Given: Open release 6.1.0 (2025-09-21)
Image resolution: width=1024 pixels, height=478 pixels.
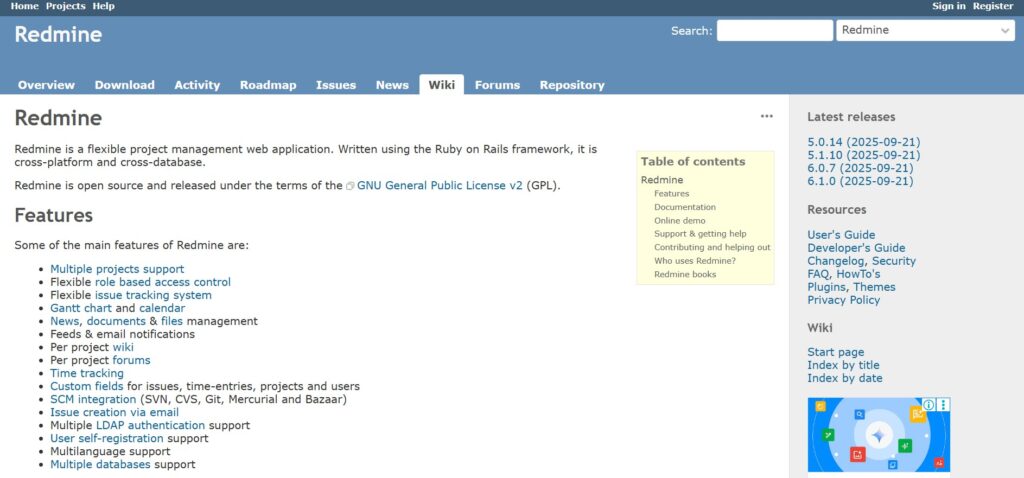Looking at the screenshot, I should (x=860, y=182).
